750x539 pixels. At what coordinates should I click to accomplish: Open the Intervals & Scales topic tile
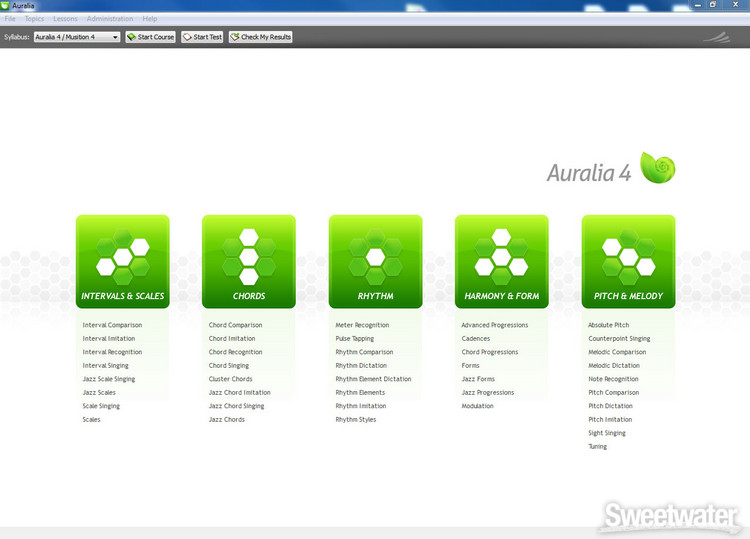pyautogui.click(x=122, y=262)
